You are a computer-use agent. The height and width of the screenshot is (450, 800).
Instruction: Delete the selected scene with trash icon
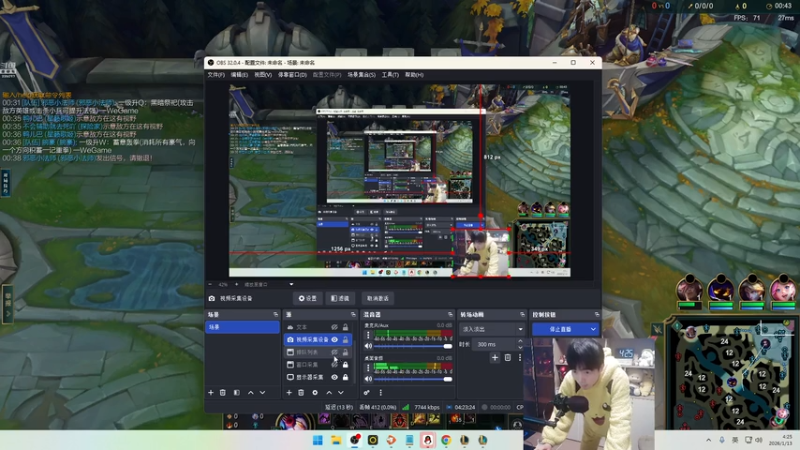223,392
